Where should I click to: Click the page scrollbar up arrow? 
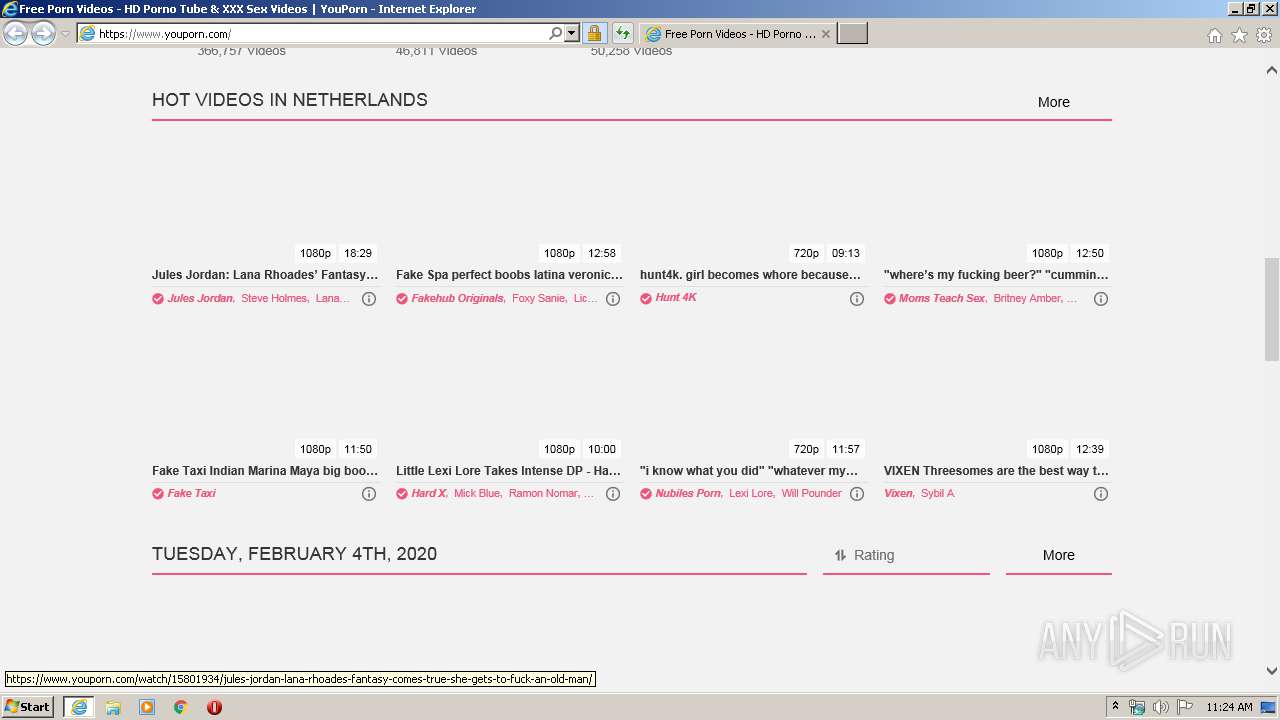coord(1271,70)
